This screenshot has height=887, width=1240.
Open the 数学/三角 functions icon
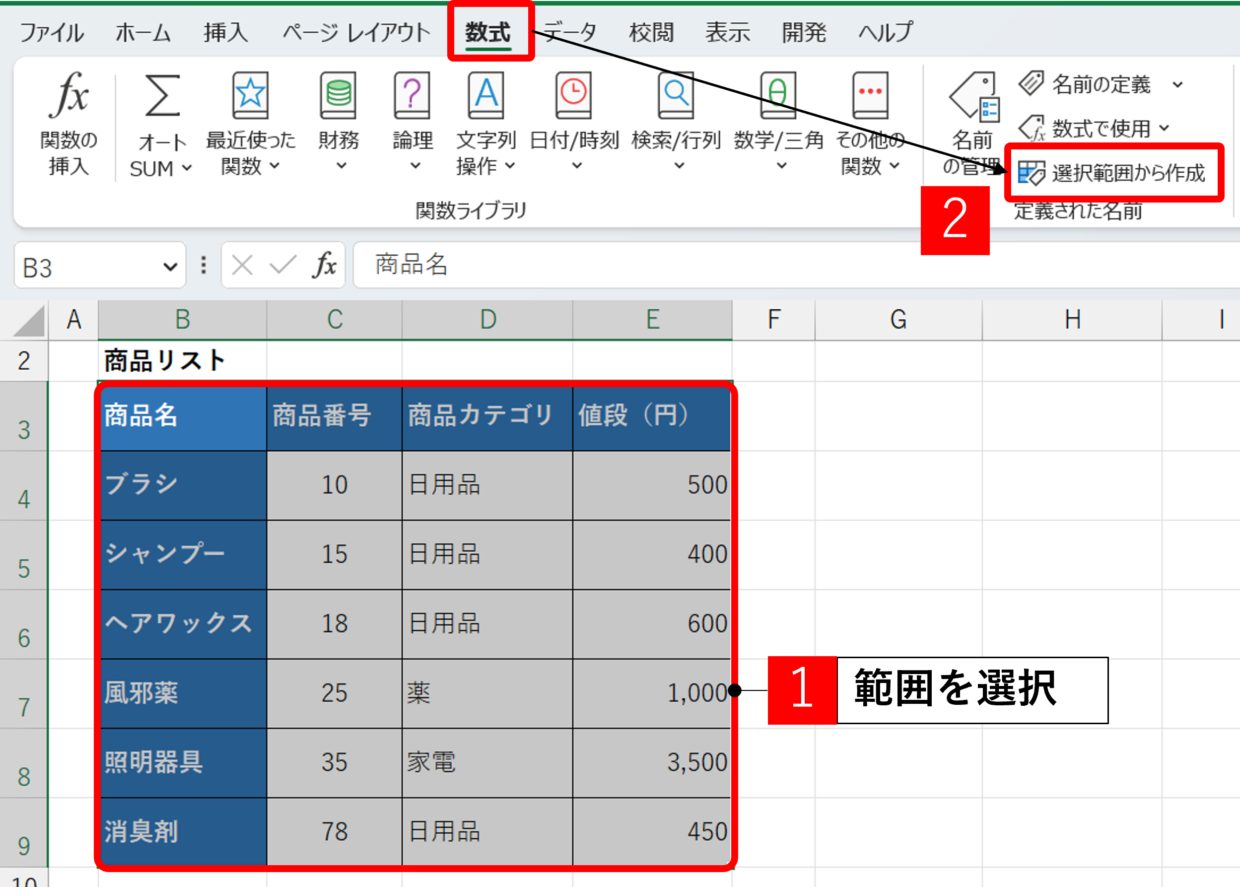(778, 96)
